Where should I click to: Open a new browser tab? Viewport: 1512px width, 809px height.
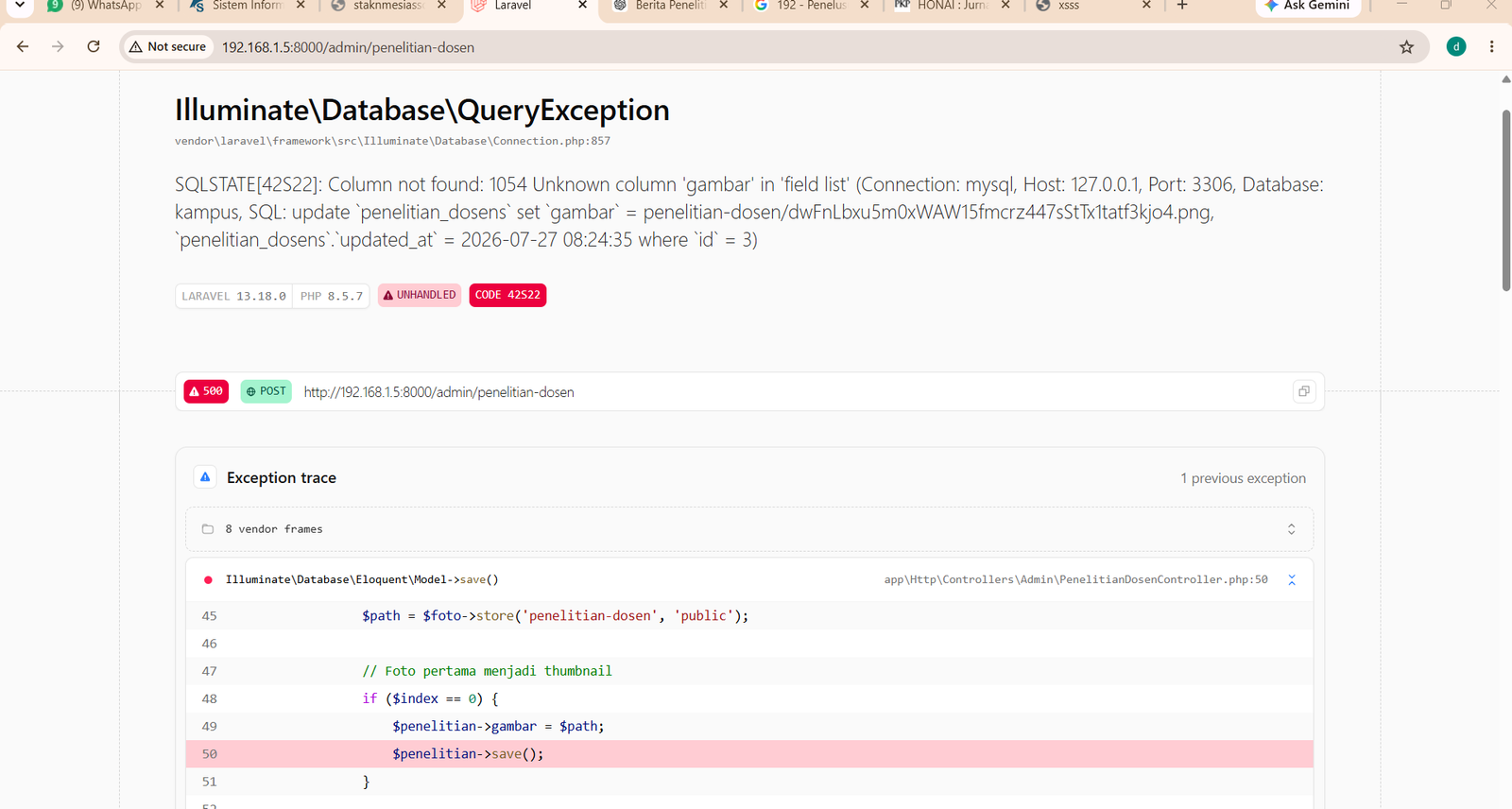point(1182,6)
